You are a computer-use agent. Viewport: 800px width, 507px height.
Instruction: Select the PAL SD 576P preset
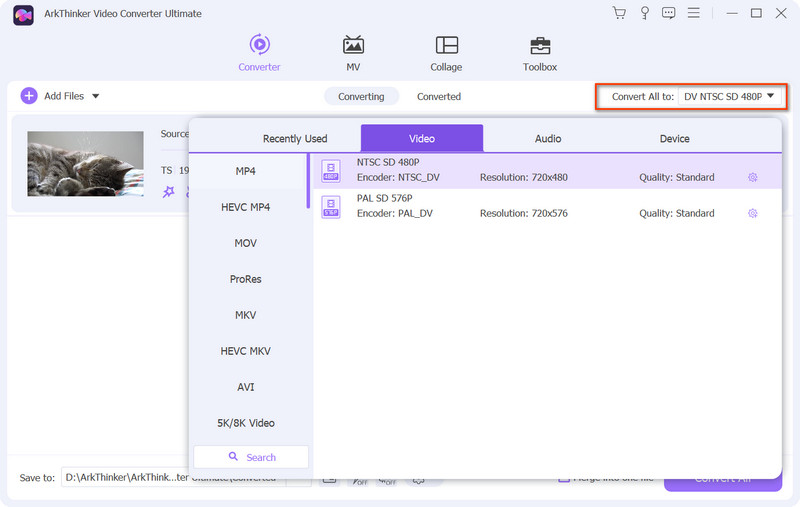tap(547, 206)
